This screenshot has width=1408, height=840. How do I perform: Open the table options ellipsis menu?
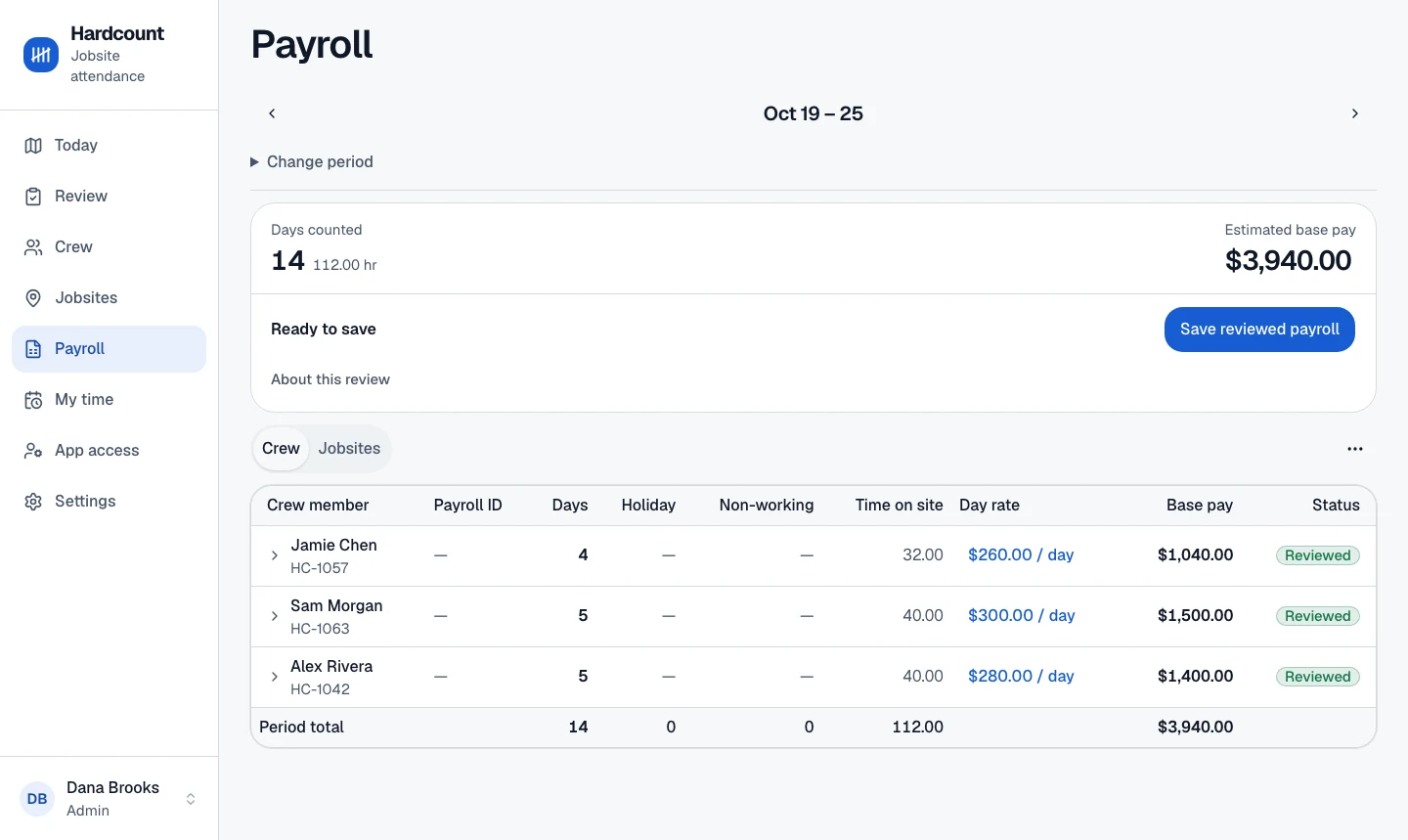coord(1355,449)
